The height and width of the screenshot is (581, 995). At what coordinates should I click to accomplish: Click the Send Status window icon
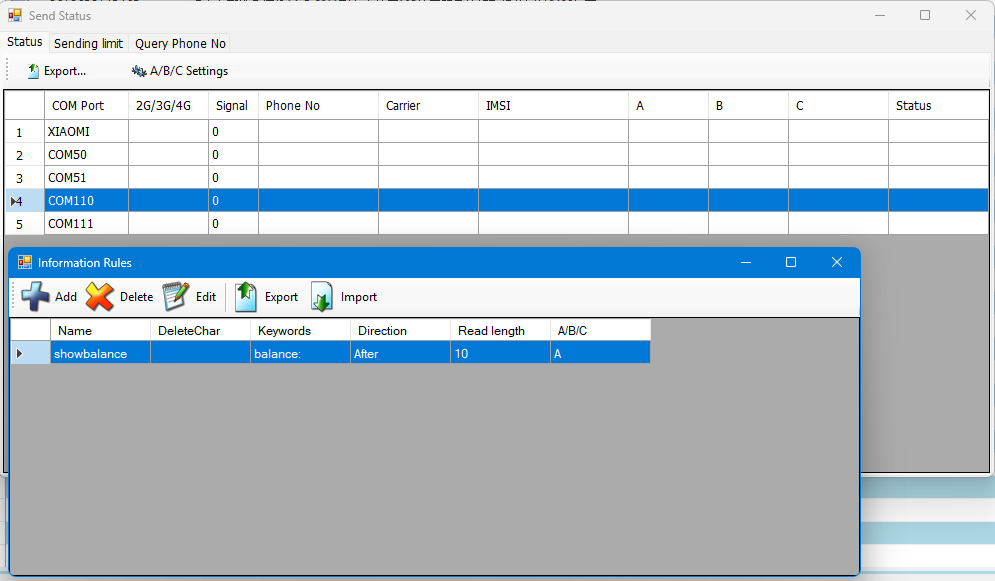[x=14, y=15]
